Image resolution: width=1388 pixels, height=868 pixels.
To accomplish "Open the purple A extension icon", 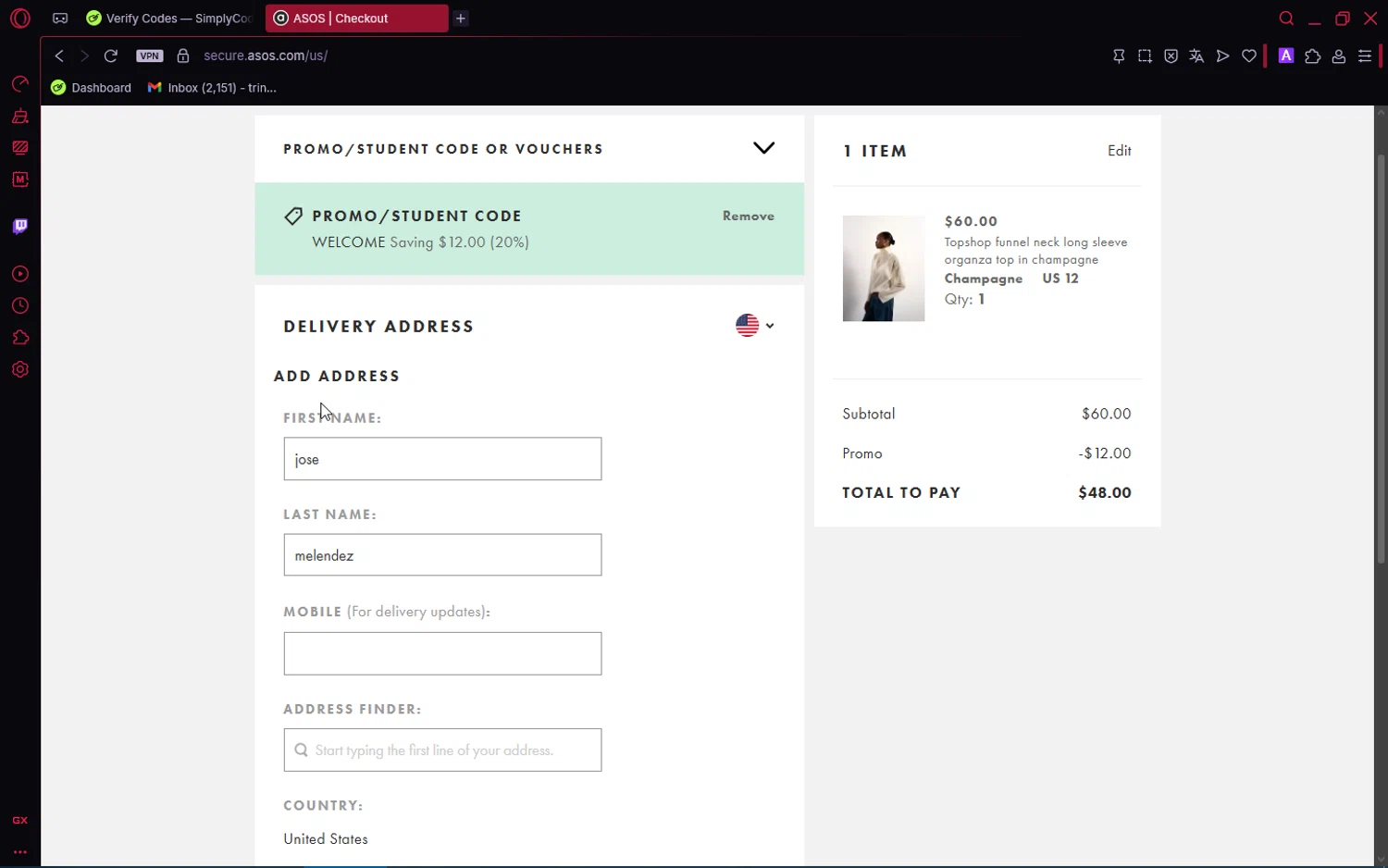I will click(x=1286, y=56).
